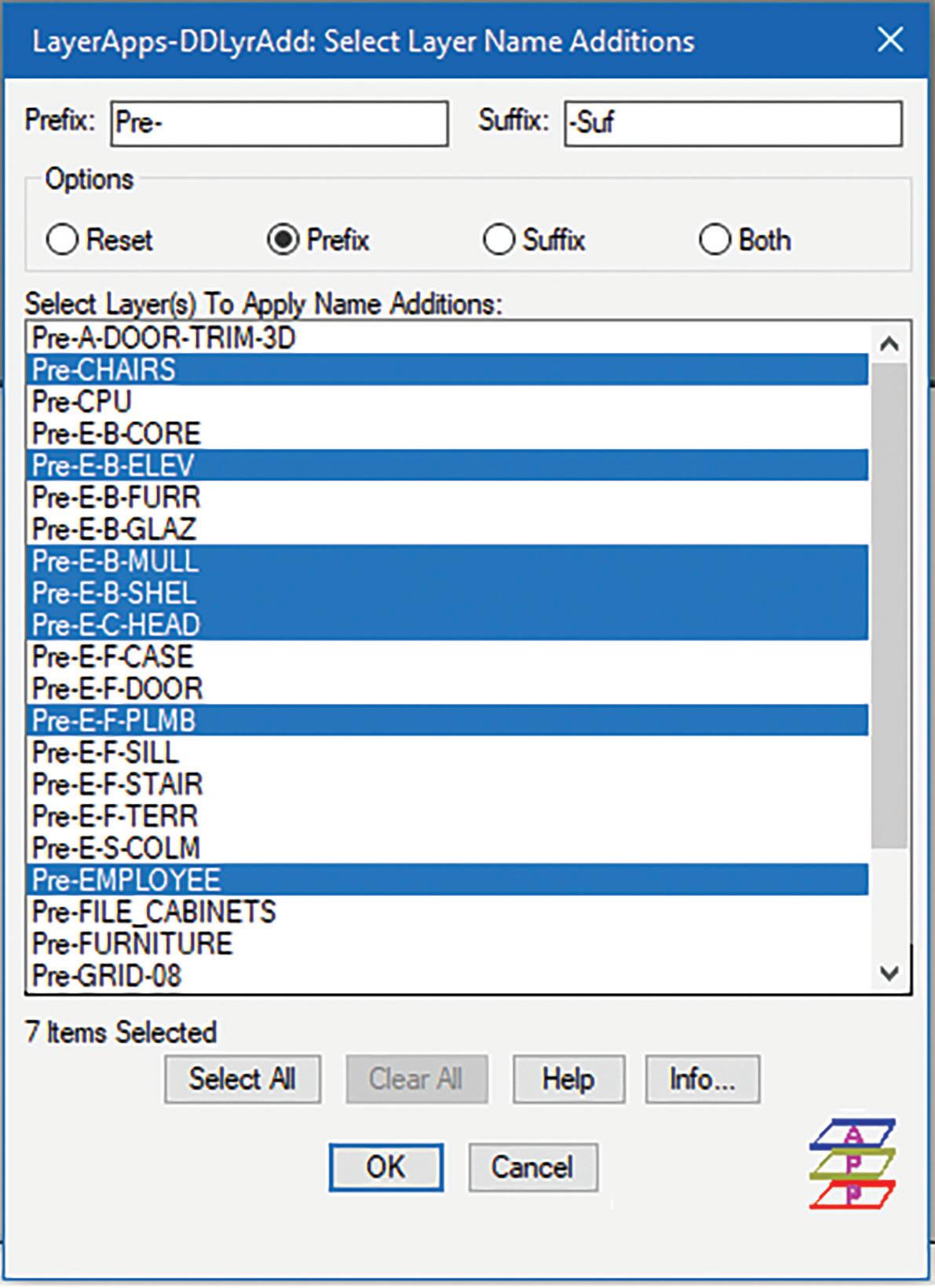
Task: Select the Pre-FURNITURE layer
Action: (447, 944)
